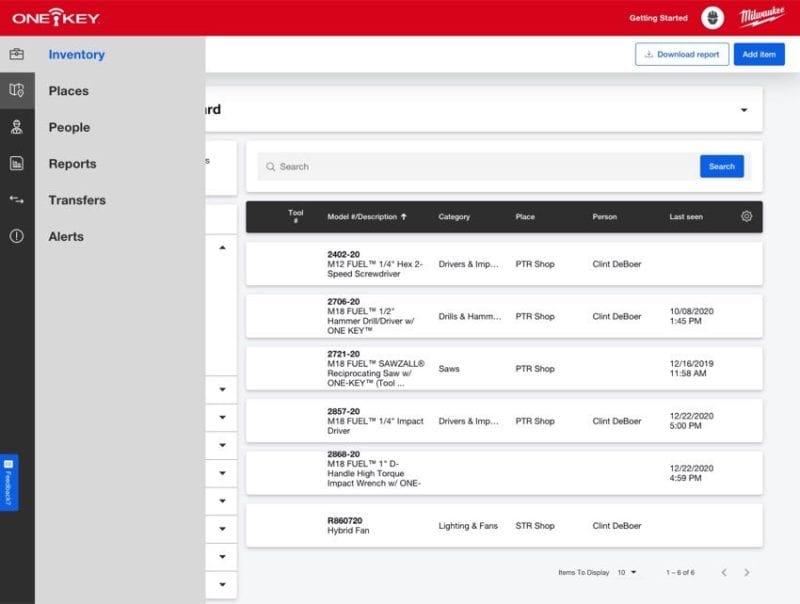Expand the dashboard card dropdown arrow
This screenshot has height=604, width=800.
click(744, 108)
